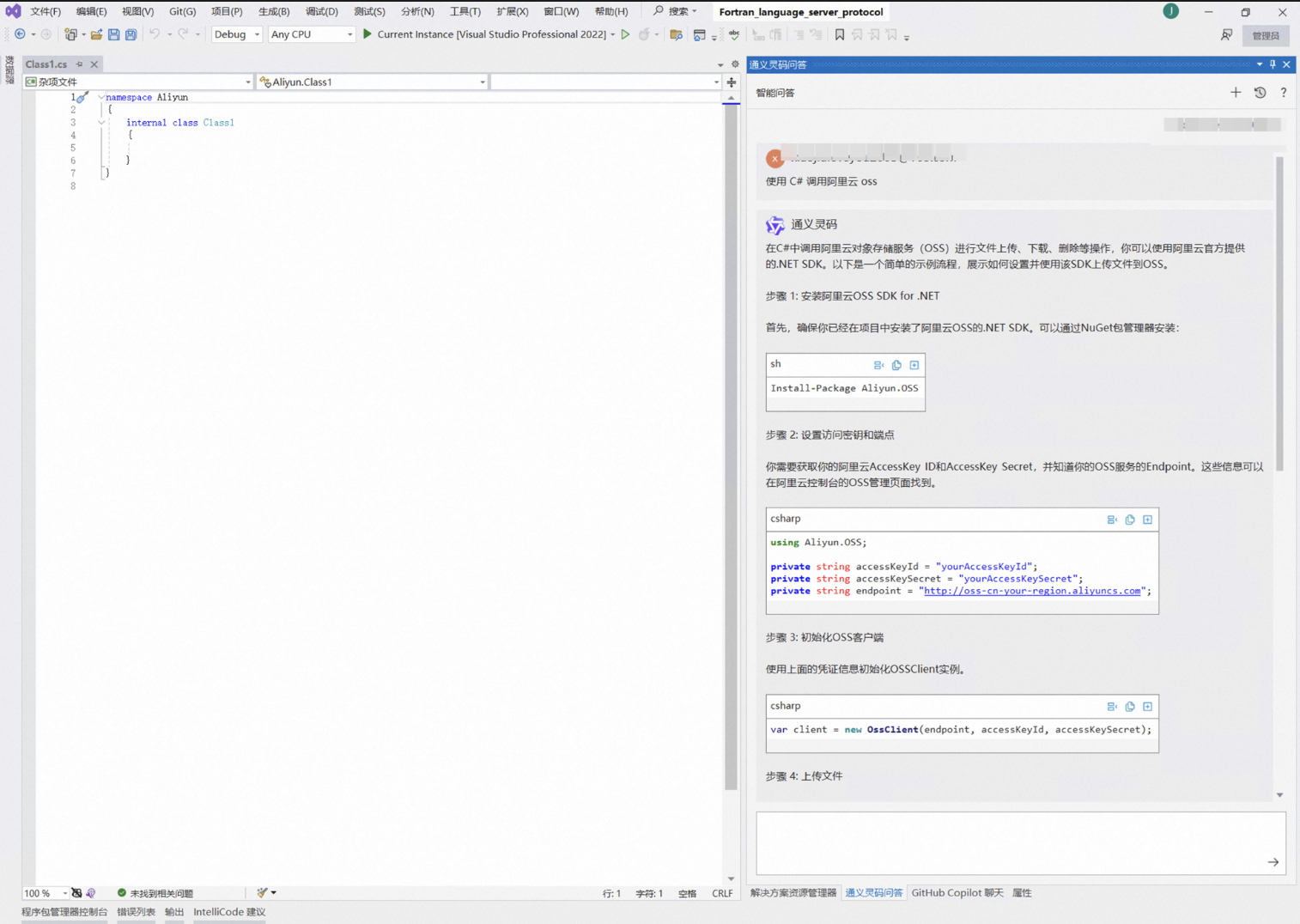Switch to GitHub Copilot 聊天 tab
The width and height of the screenshot is (1300, 924).
click(957, 893)
